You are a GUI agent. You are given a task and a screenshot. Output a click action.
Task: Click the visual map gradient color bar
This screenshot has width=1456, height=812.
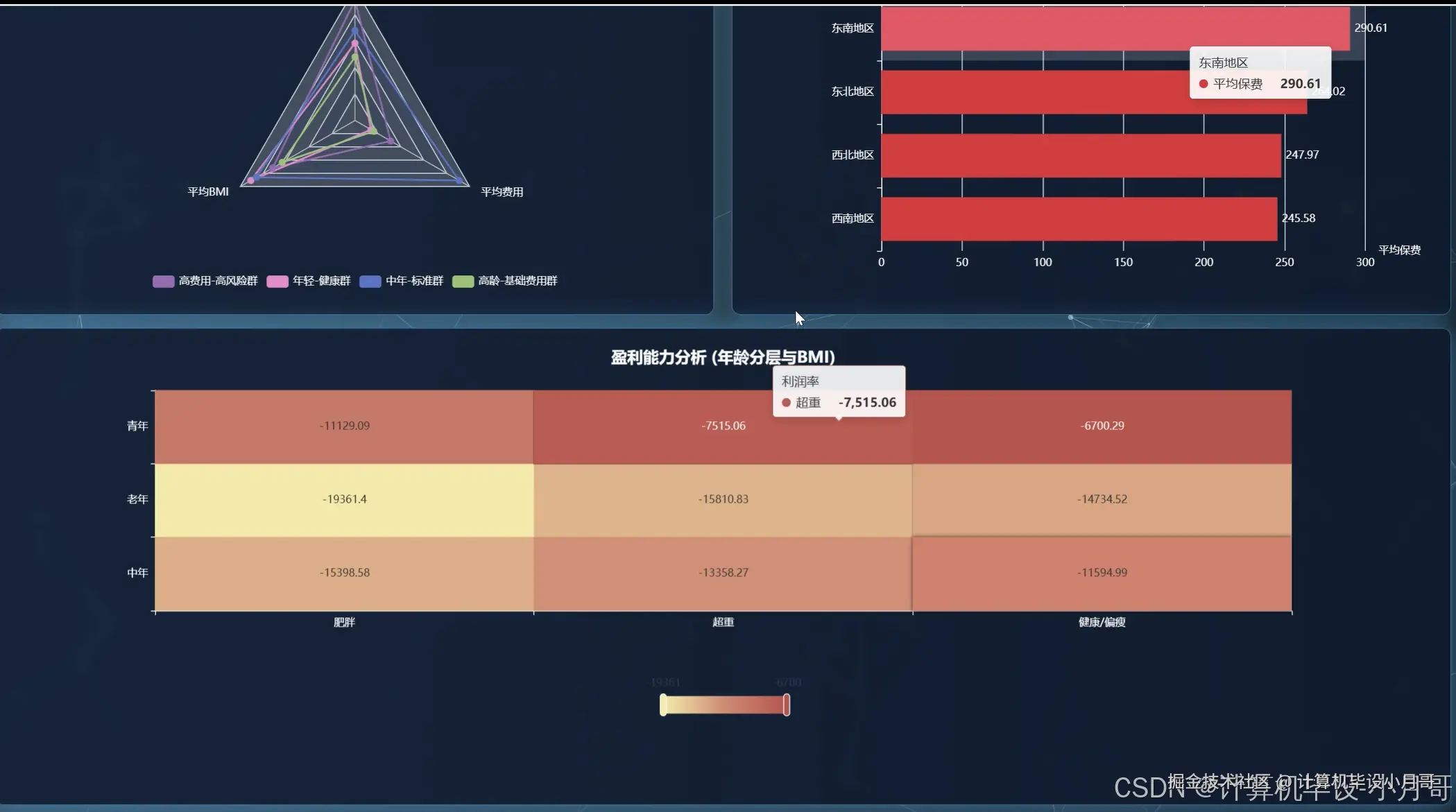pos(725,705)
